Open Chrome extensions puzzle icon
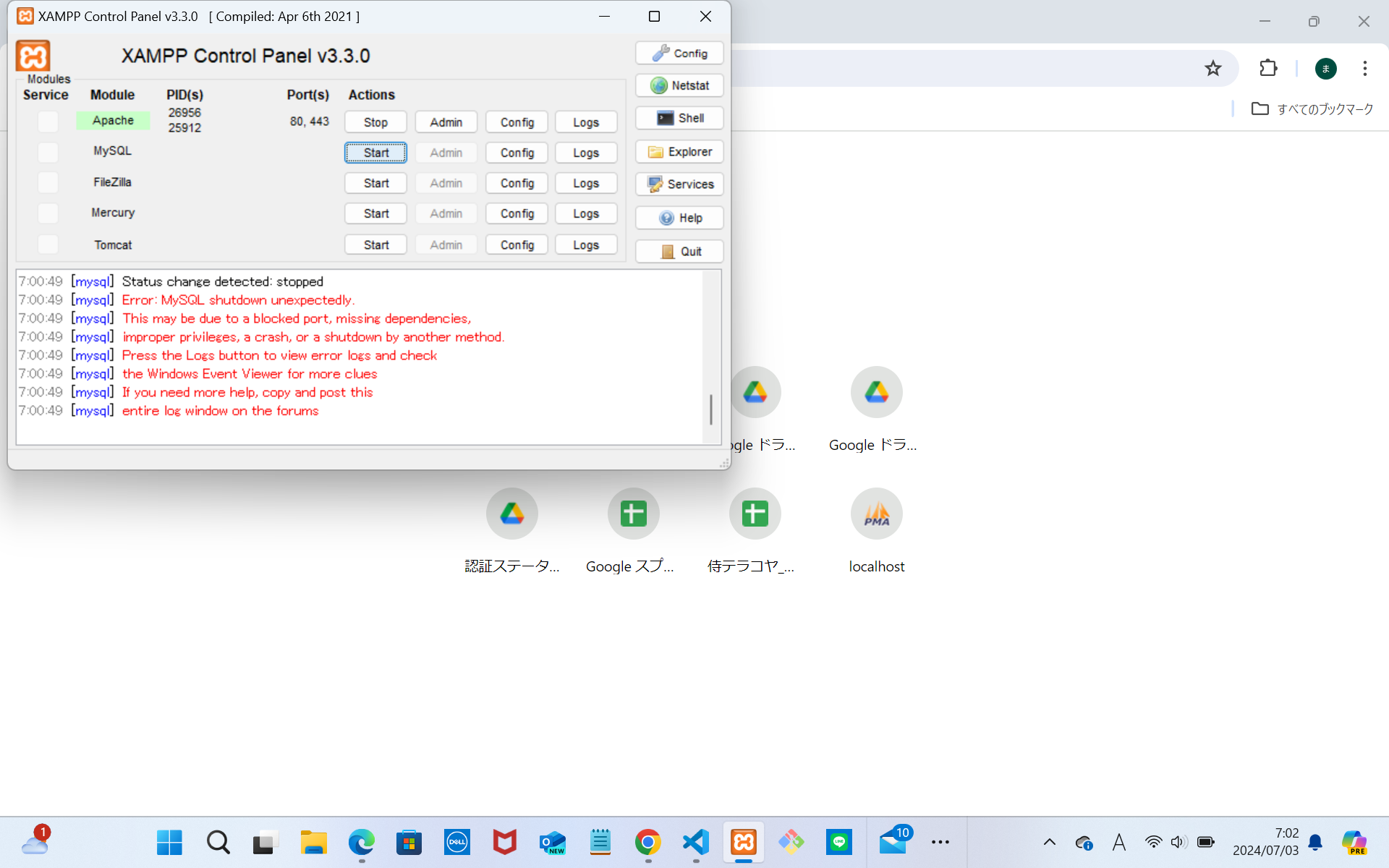Image resolution: width=1389 pixels, height=868 pixels. (x=1268, y=69)
